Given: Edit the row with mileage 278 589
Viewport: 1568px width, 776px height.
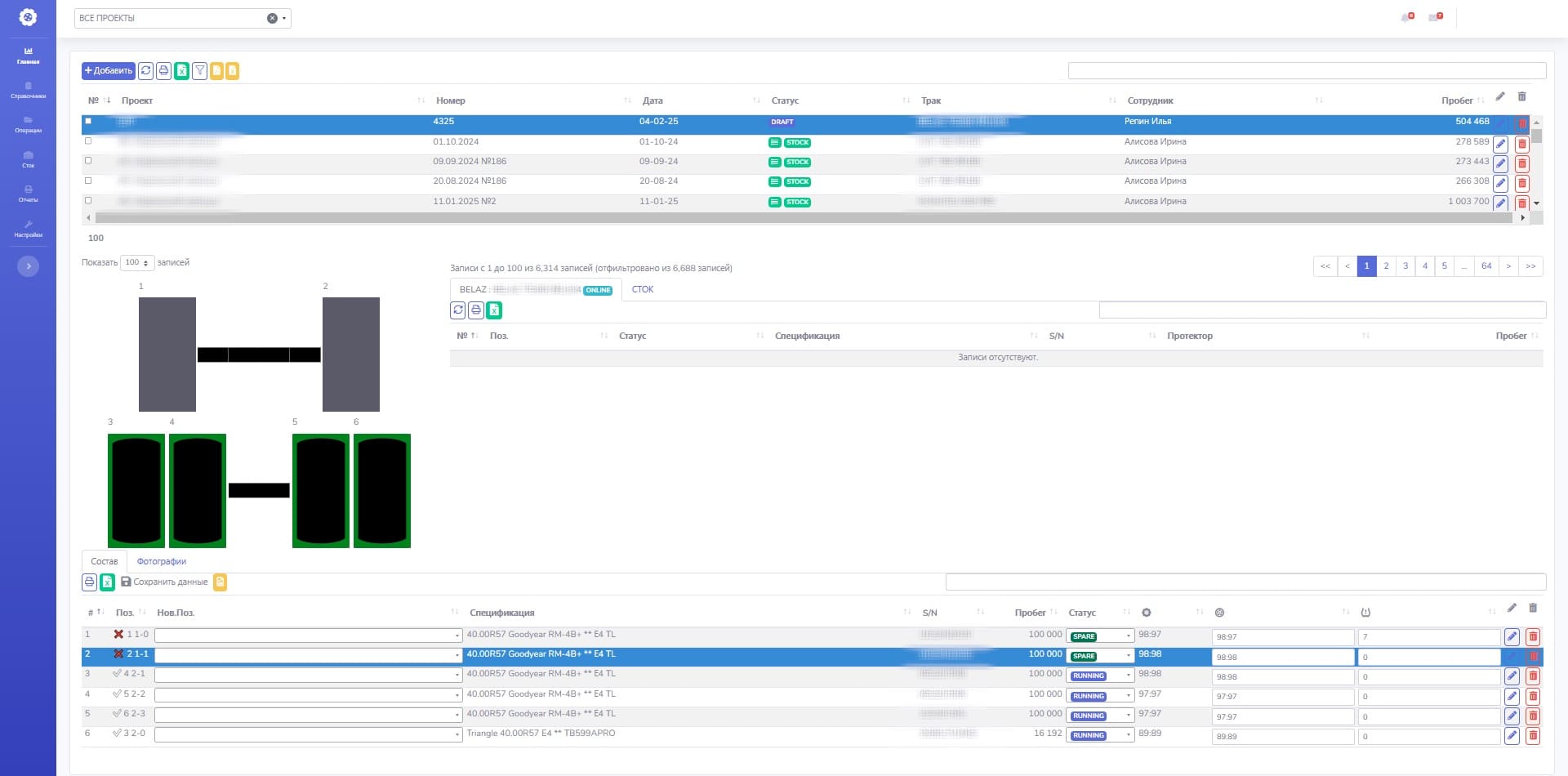Looking at the screenshot, I should pos(1500,144).
